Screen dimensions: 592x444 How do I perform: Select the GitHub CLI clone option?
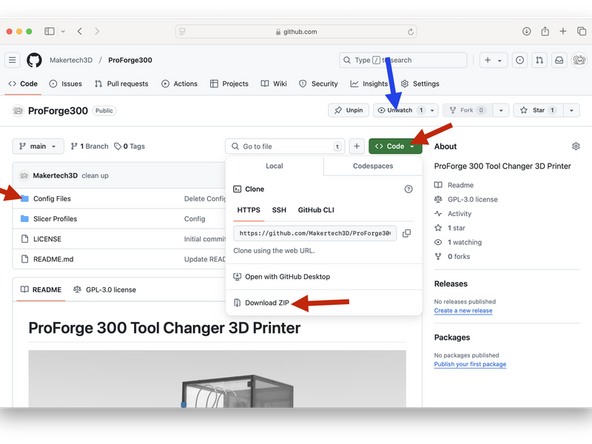click(316, 210)
